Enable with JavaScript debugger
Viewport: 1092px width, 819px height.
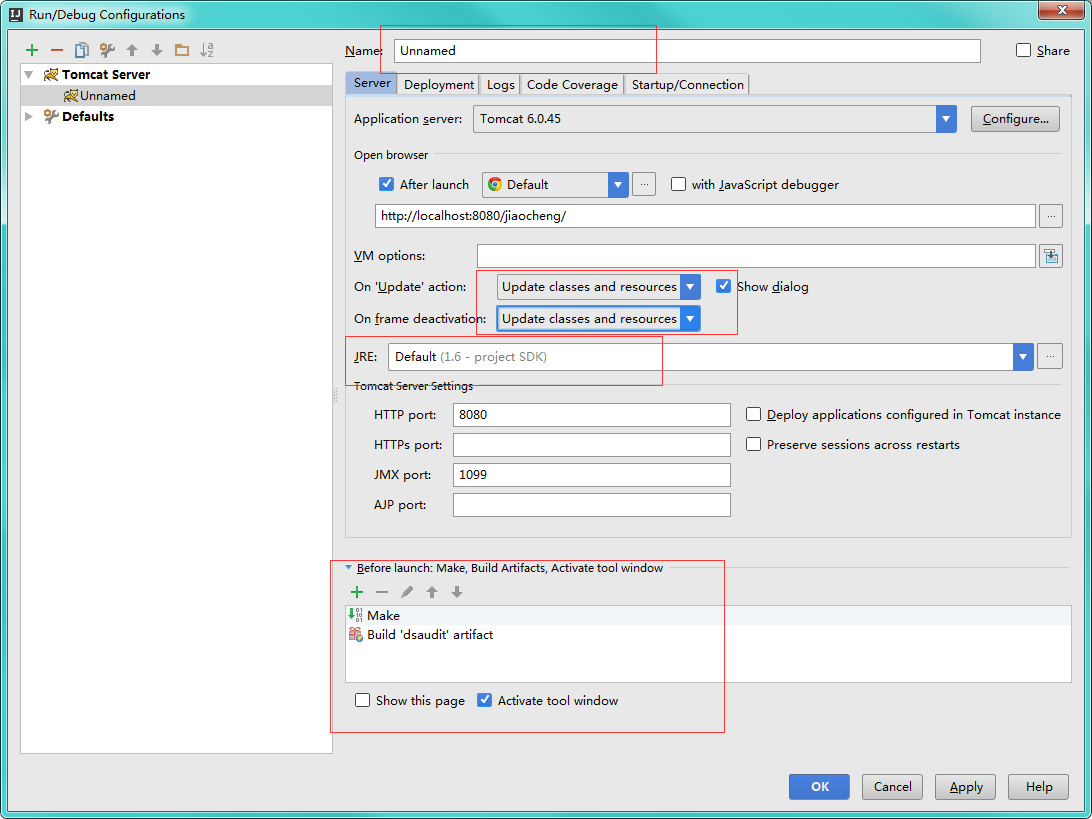[678, 184]
